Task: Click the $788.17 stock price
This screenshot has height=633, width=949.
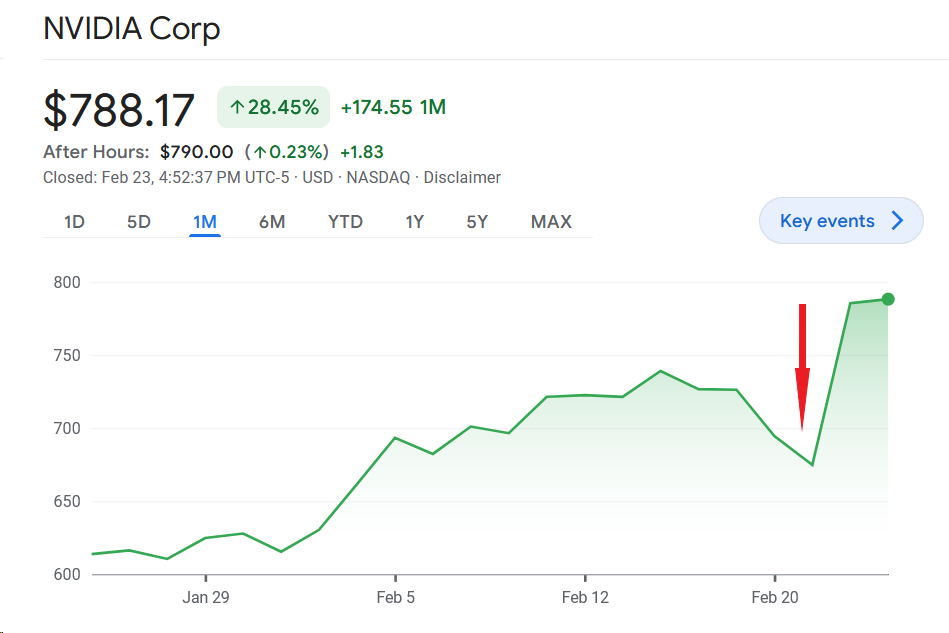Action: pos(119,109)
